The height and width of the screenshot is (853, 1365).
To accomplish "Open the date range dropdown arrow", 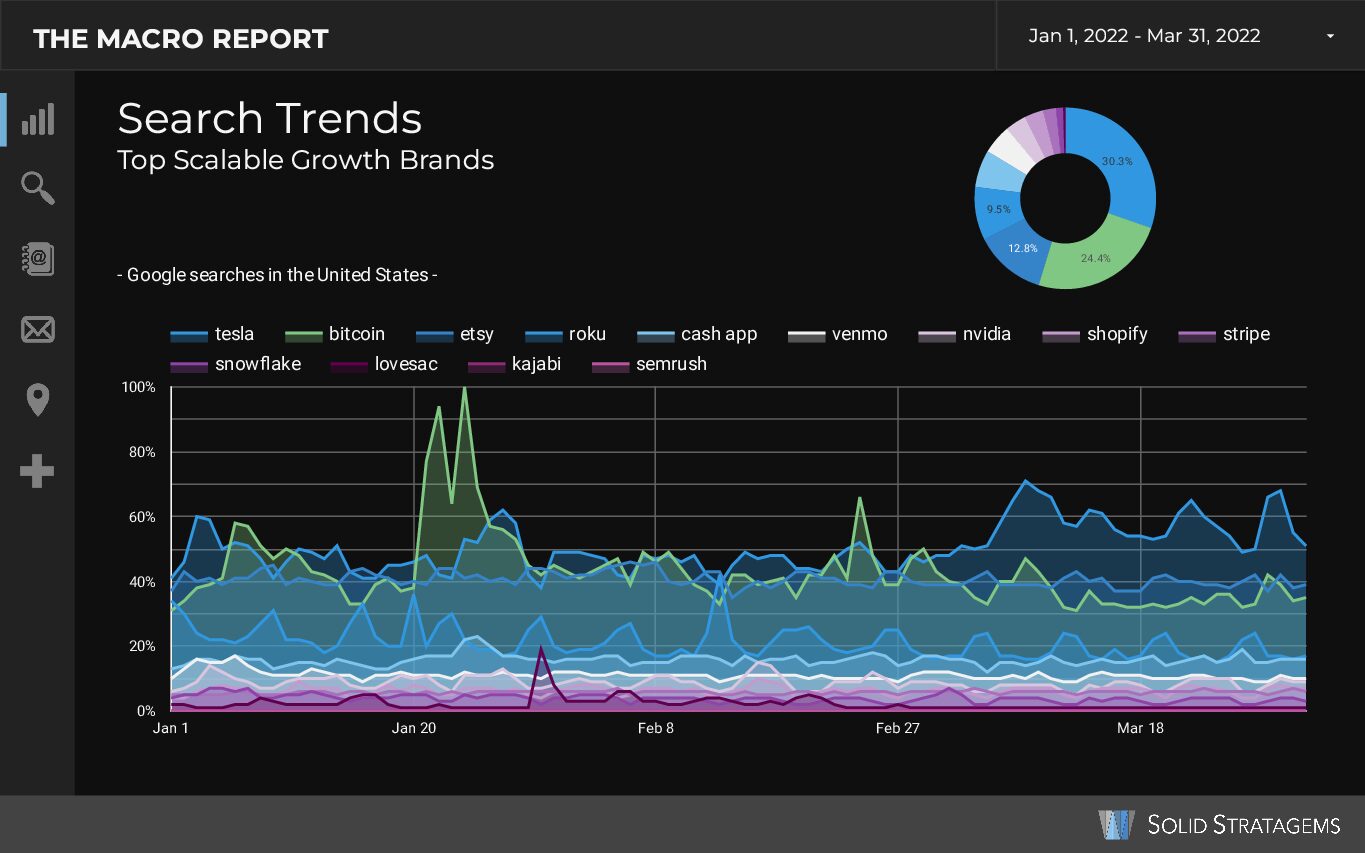I will 1330,36.
